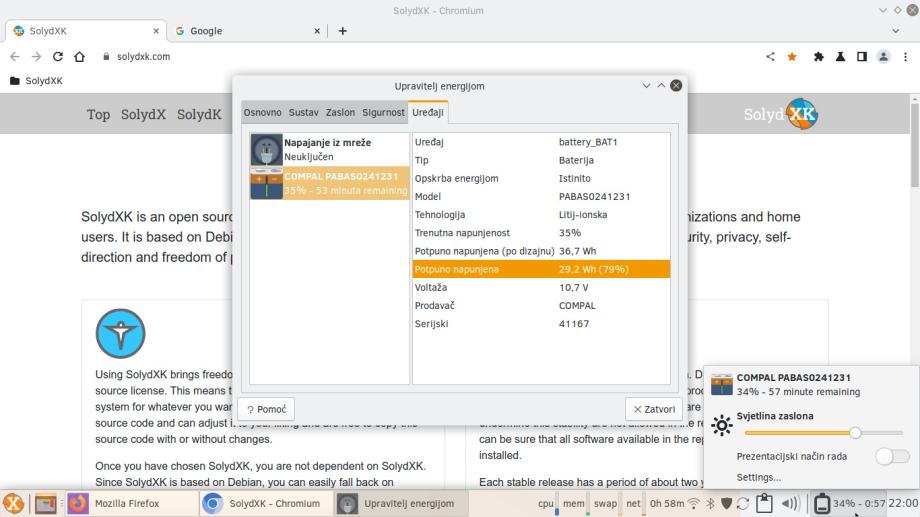920x517 pixels.
Task: Click the SolydK navigation link
Action: coord(199,114)
